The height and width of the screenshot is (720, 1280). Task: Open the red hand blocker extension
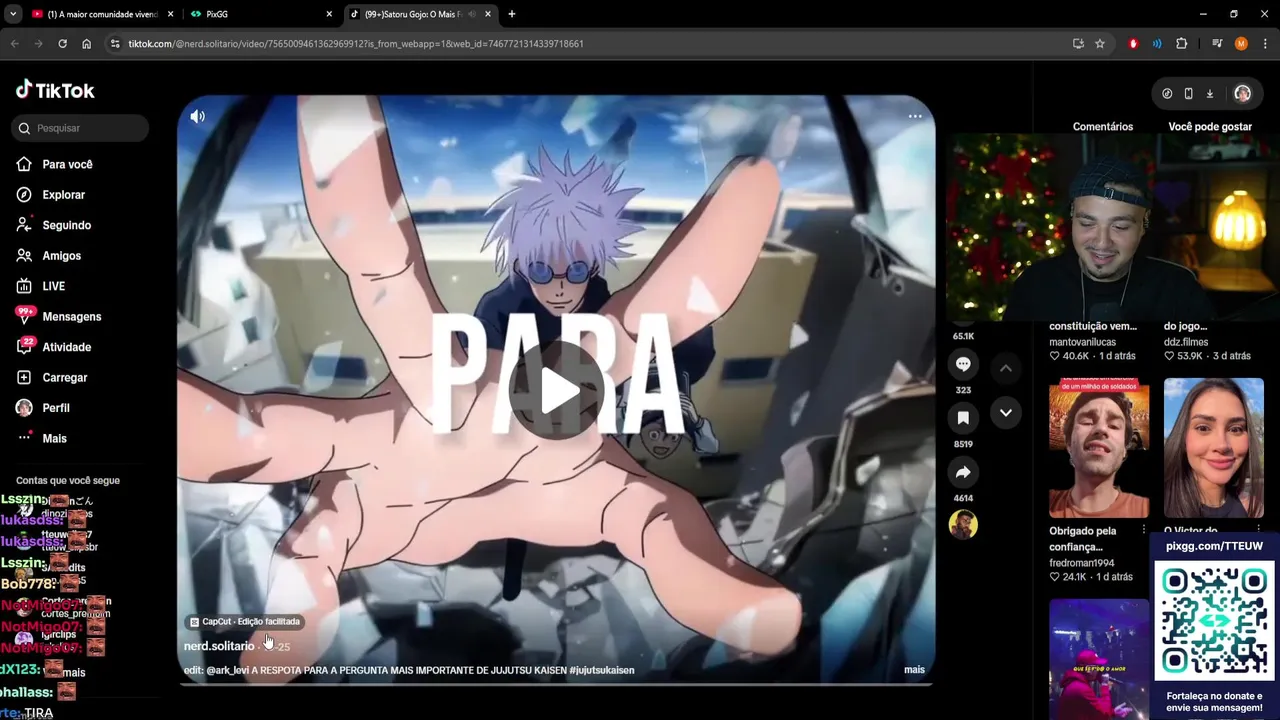[x=1133, y=44]
